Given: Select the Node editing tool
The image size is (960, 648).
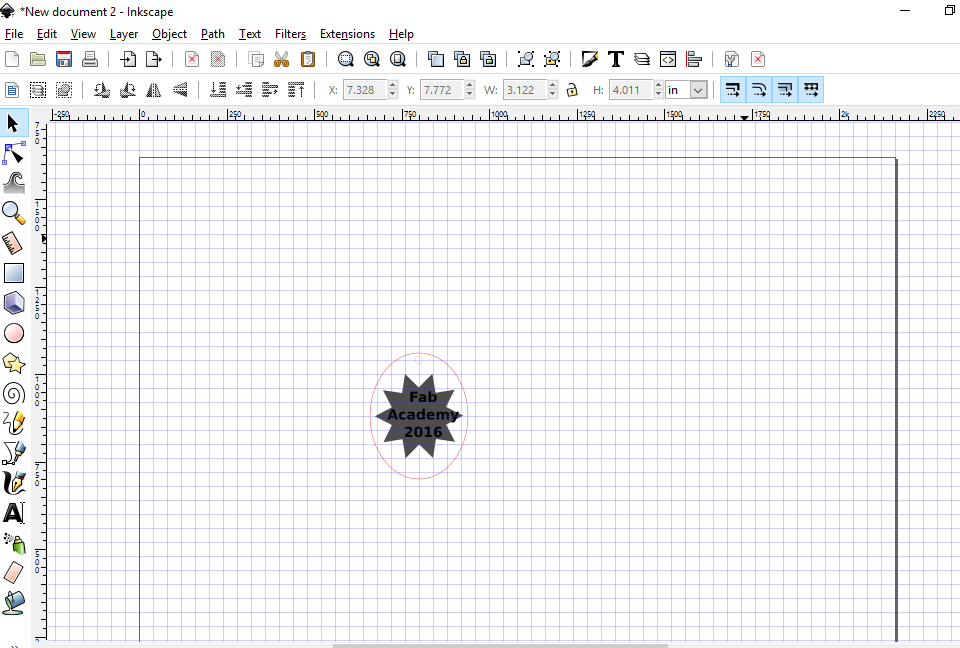Looking at the screenshot, I should (13, 153).
